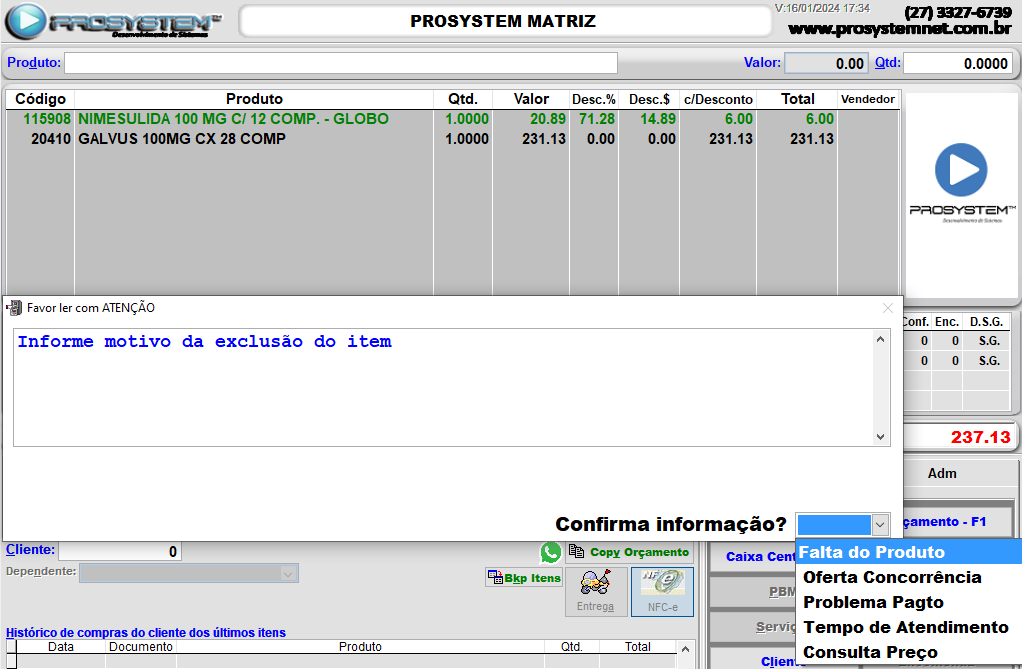Click the Entrega delivery motorcycle icon
The height and width of the screenshot is (669, 1022).
[596, 591]
